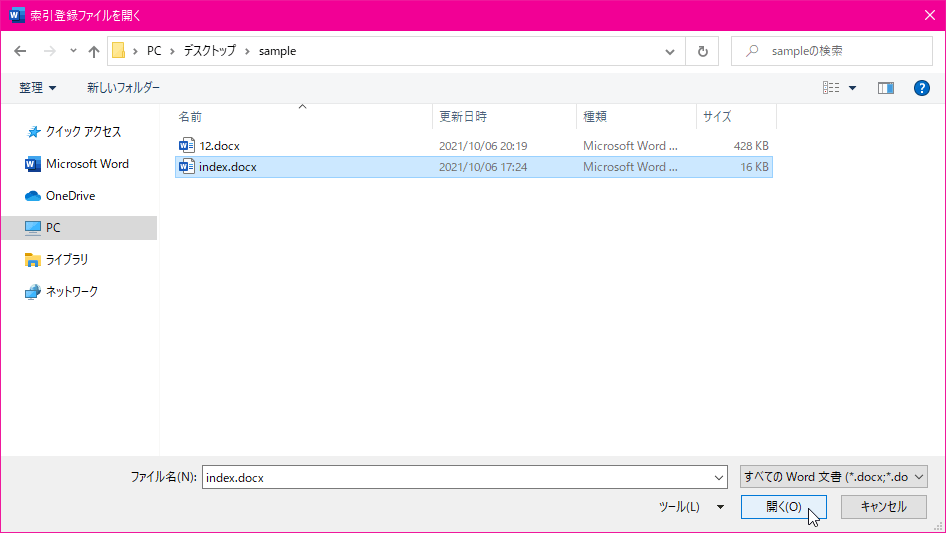Change view with the view icon
The height and width of the screenshot is (533, 946).
click(x=831, y=88)
